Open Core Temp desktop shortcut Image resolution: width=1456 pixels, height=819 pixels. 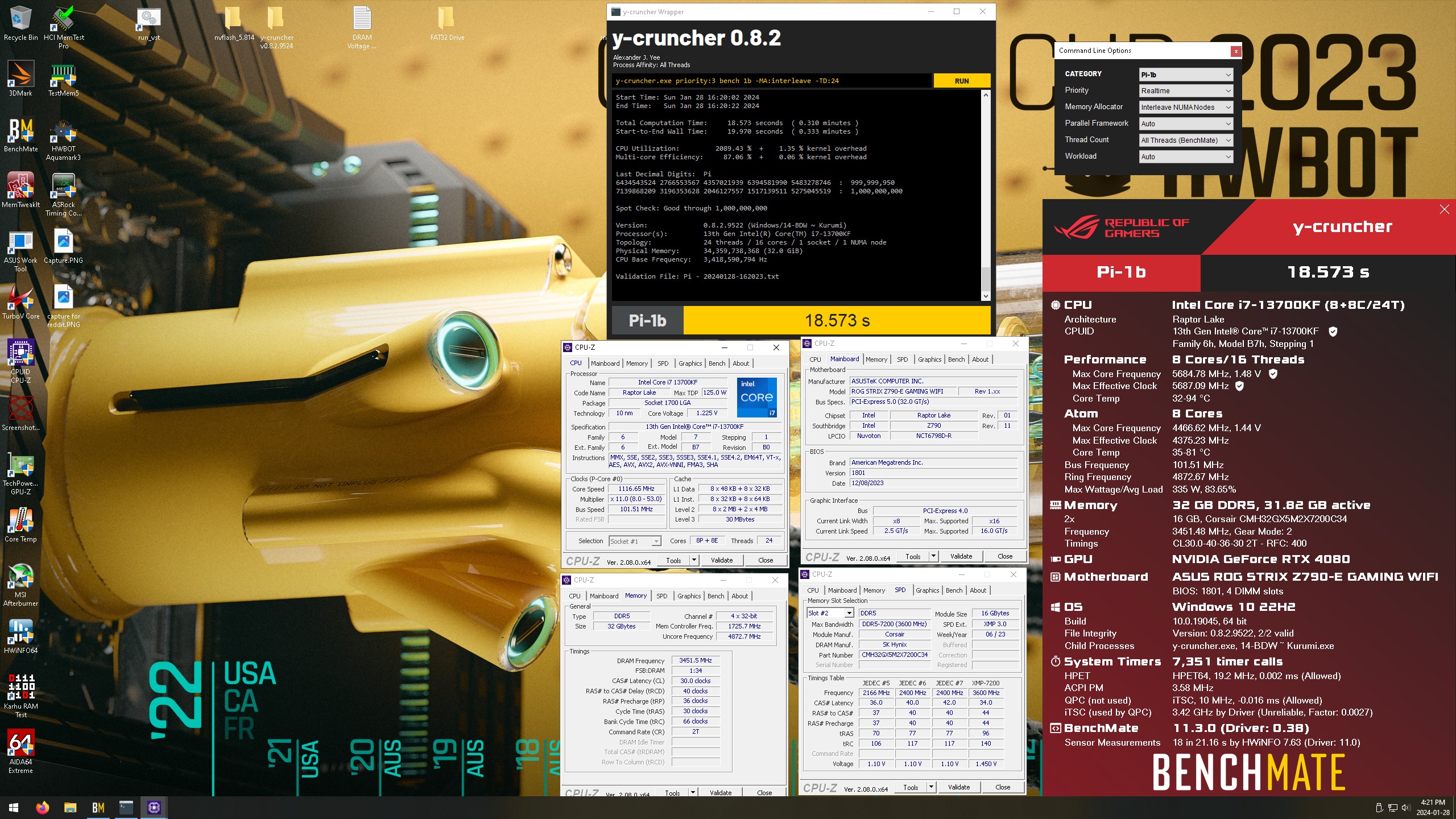point(21,525)
